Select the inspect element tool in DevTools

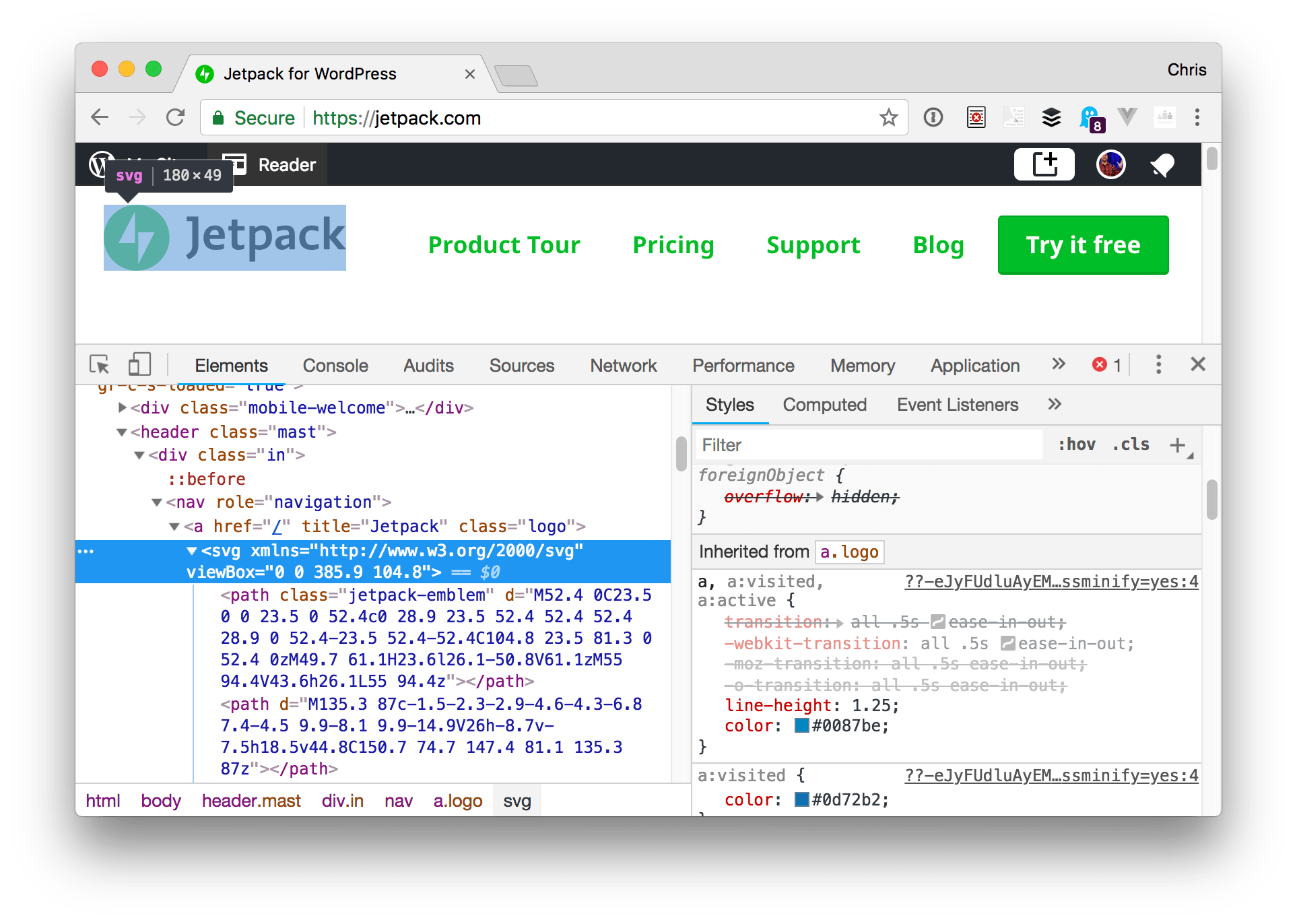(x=100, y=364)
